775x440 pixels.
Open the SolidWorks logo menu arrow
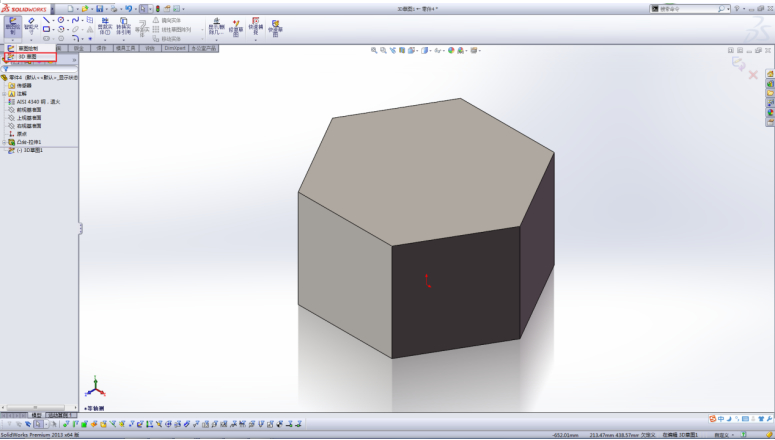52,9
